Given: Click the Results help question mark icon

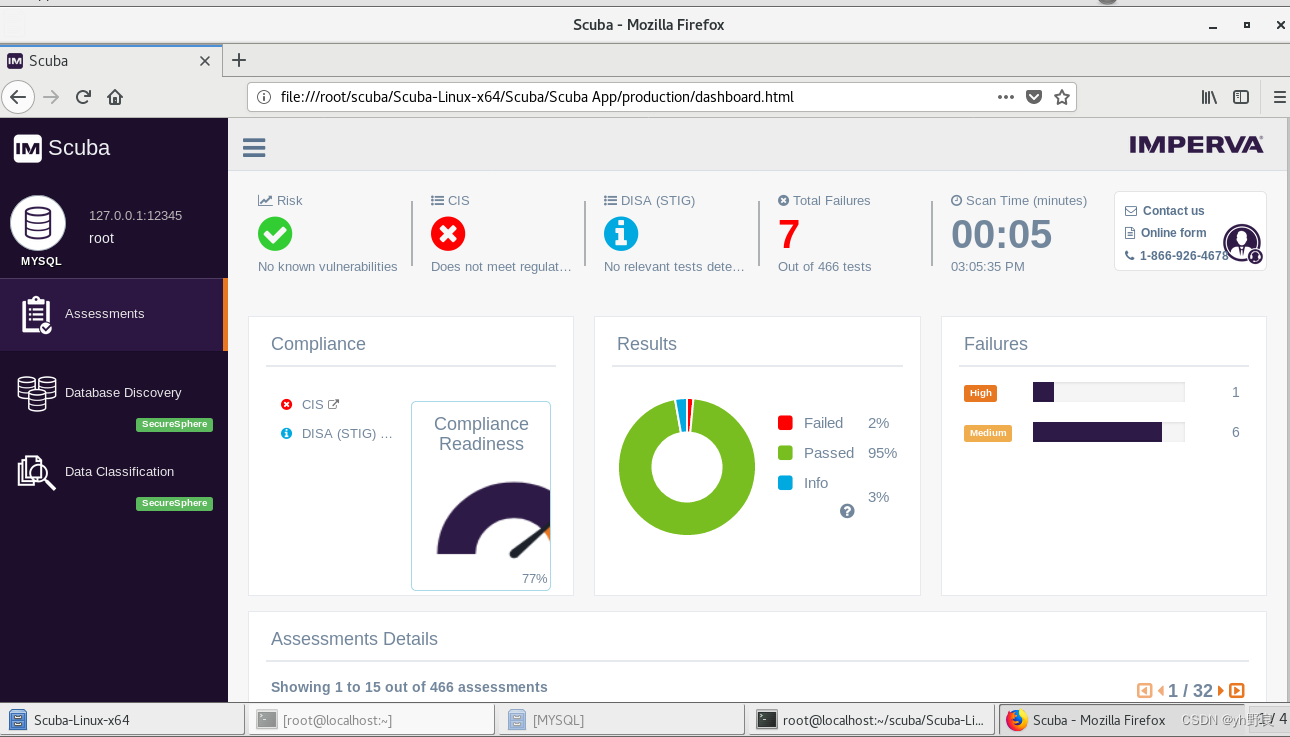Looking at the screenshot, I should click(x=847, y=511).
